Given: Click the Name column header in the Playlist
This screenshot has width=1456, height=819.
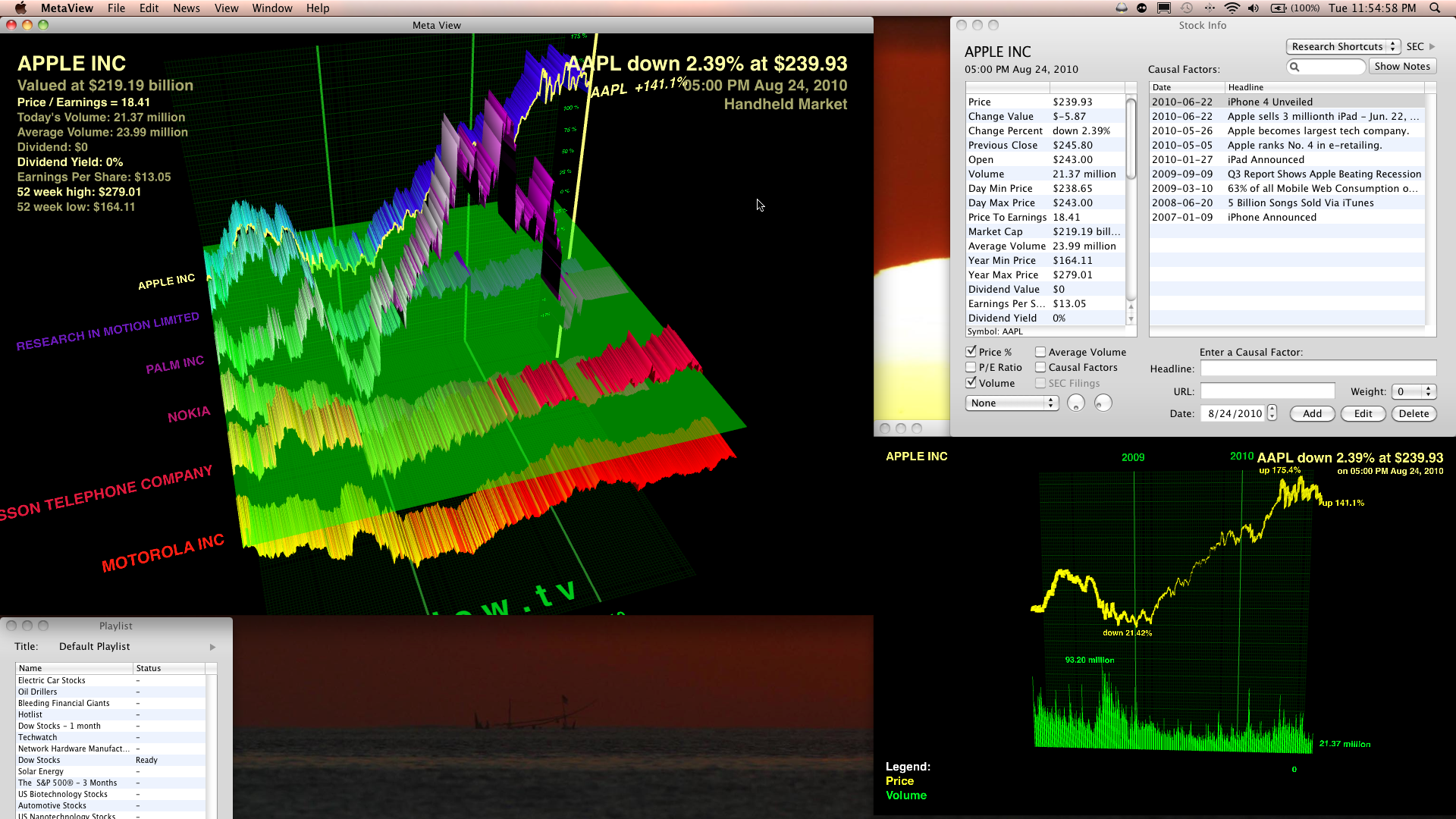Looking at the screenshot, I should pos(74,669).
